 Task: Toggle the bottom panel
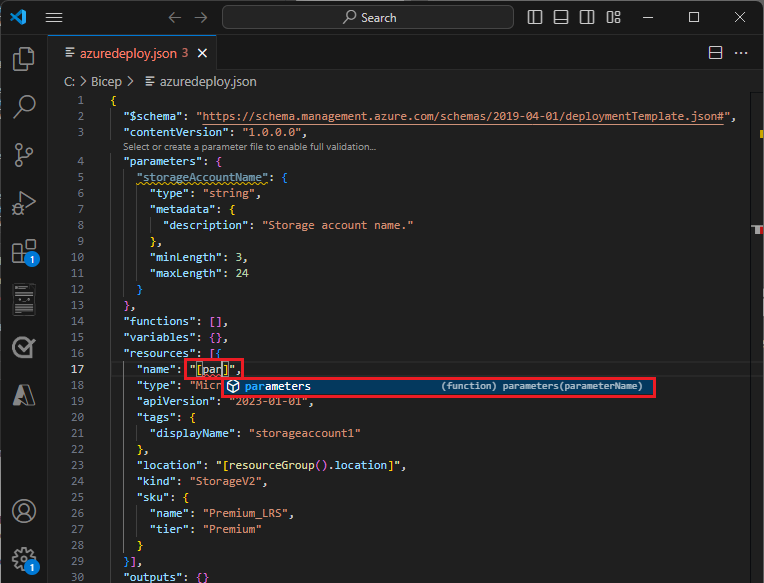pos(561,18)
